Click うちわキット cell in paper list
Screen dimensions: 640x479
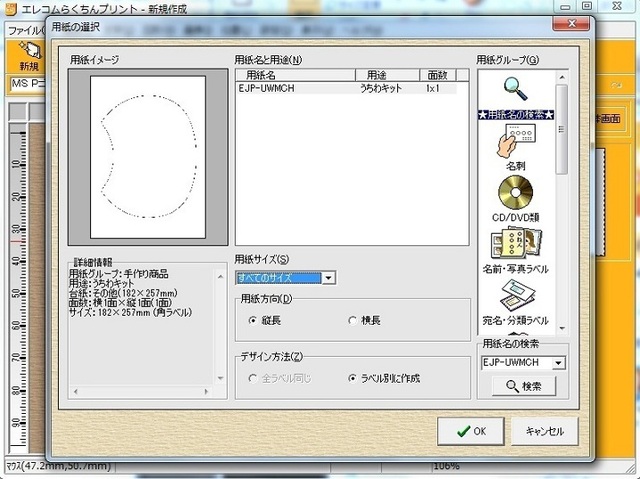coord(380,88)
